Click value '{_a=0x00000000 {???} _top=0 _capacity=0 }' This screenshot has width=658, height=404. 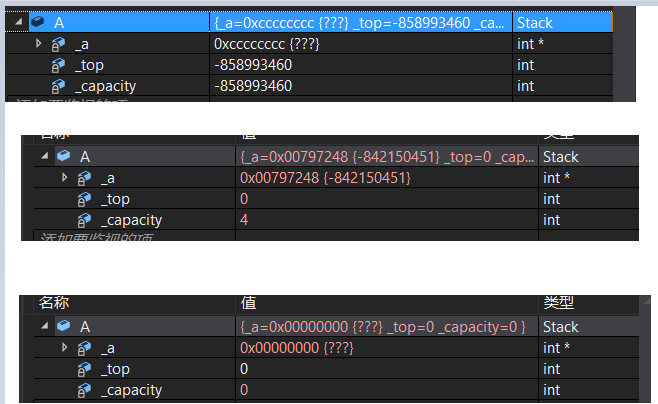(383, 326)
